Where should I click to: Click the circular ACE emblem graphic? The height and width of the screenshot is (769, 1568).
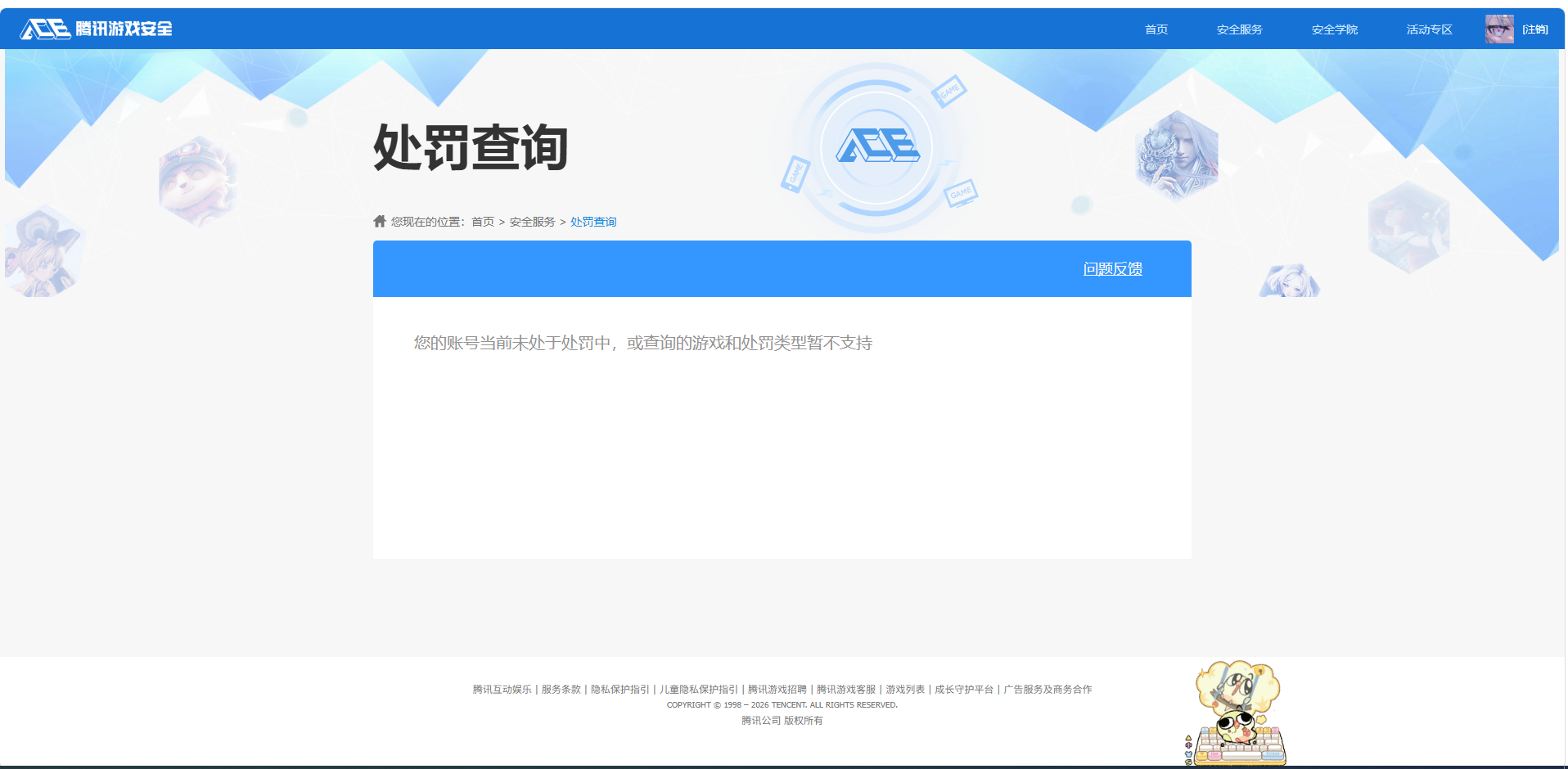point(876,147)
